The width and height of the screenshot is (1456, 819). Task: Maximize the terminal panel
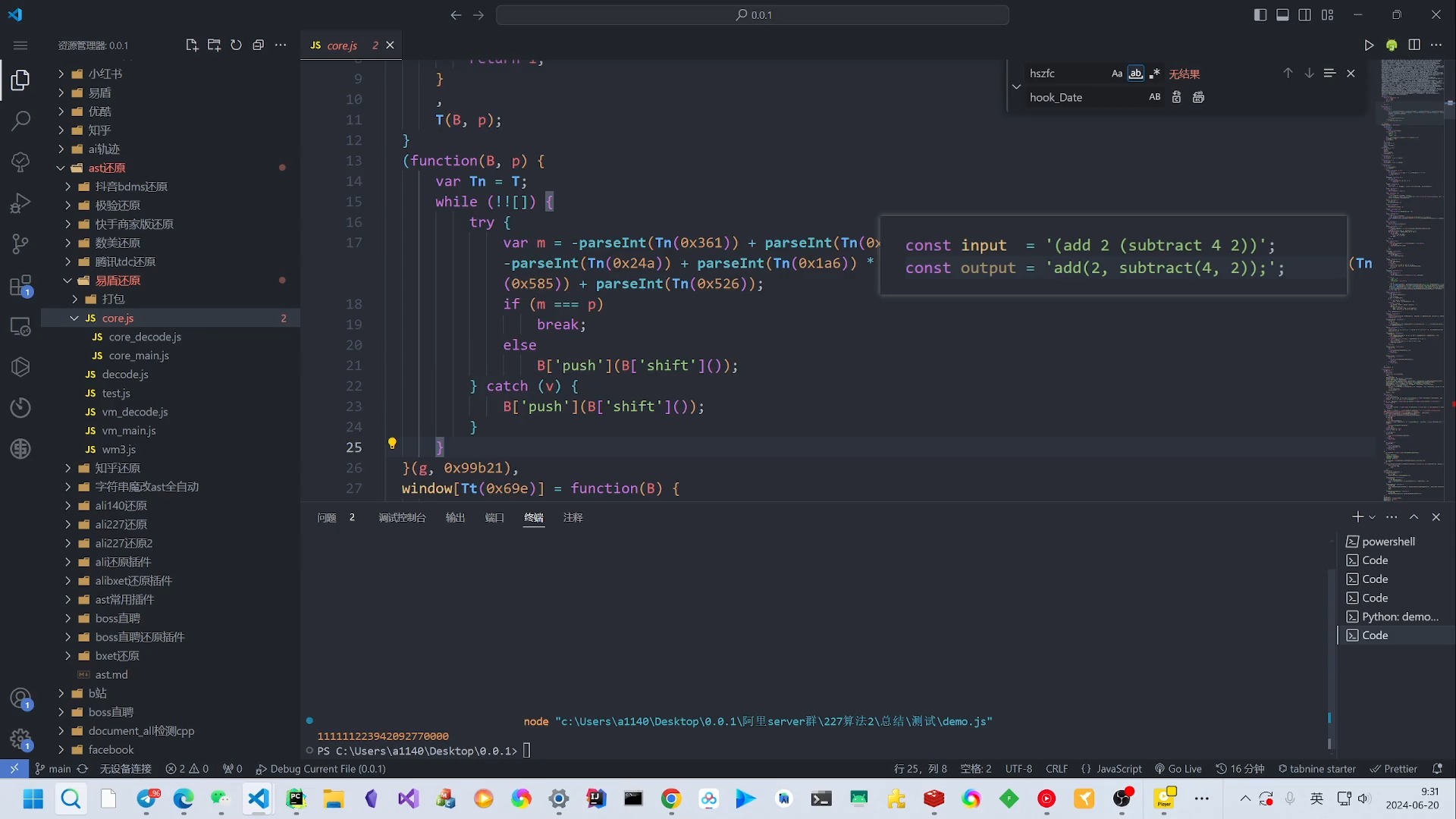point(1414,517)
